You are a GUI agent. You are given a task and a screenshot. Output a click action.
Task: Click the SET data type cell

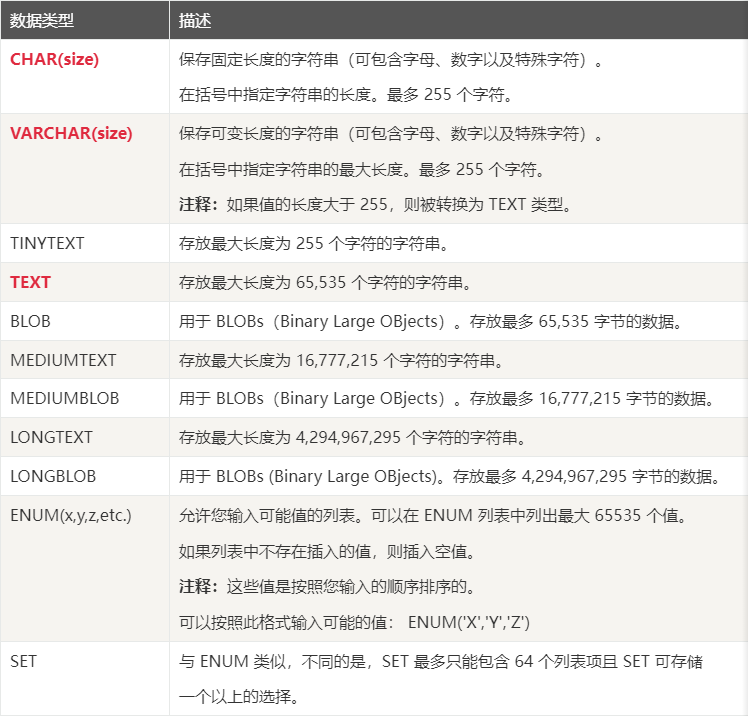tap(23, 662)
